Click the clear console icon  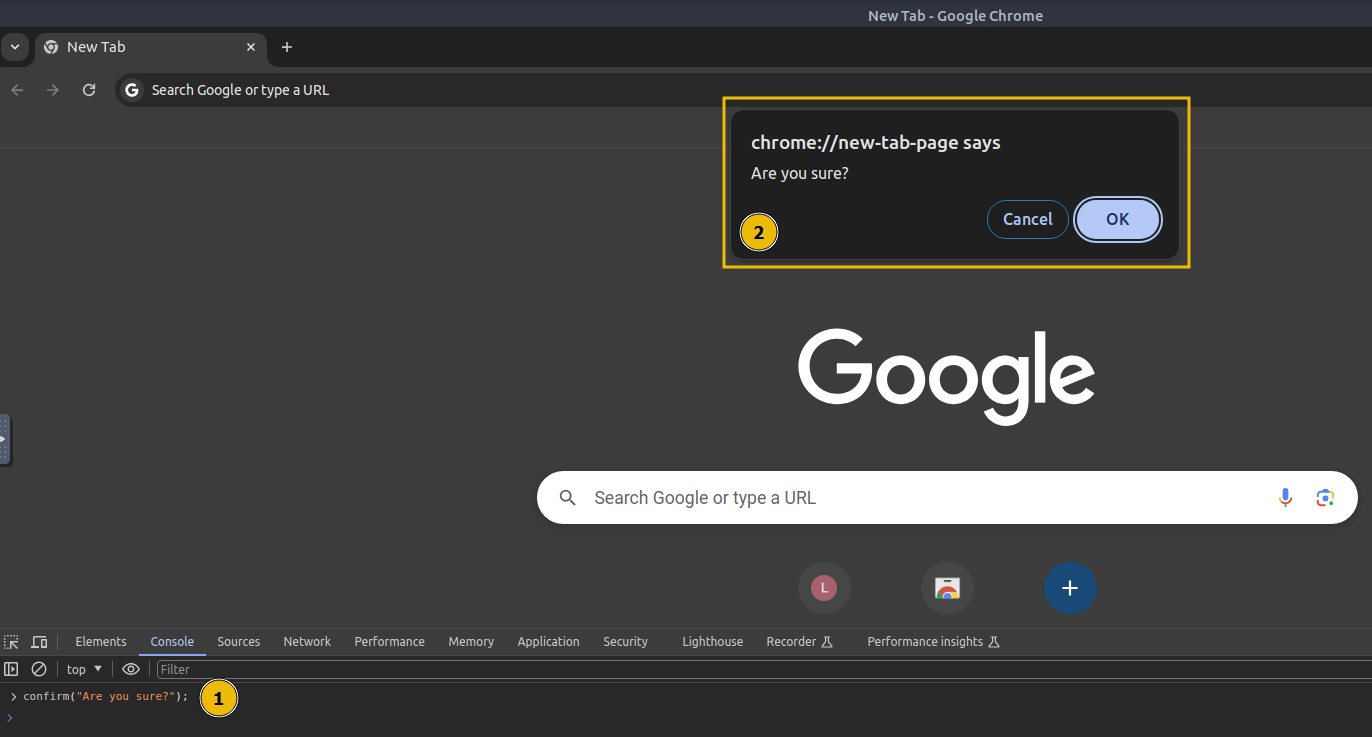(x=39, y=669)
